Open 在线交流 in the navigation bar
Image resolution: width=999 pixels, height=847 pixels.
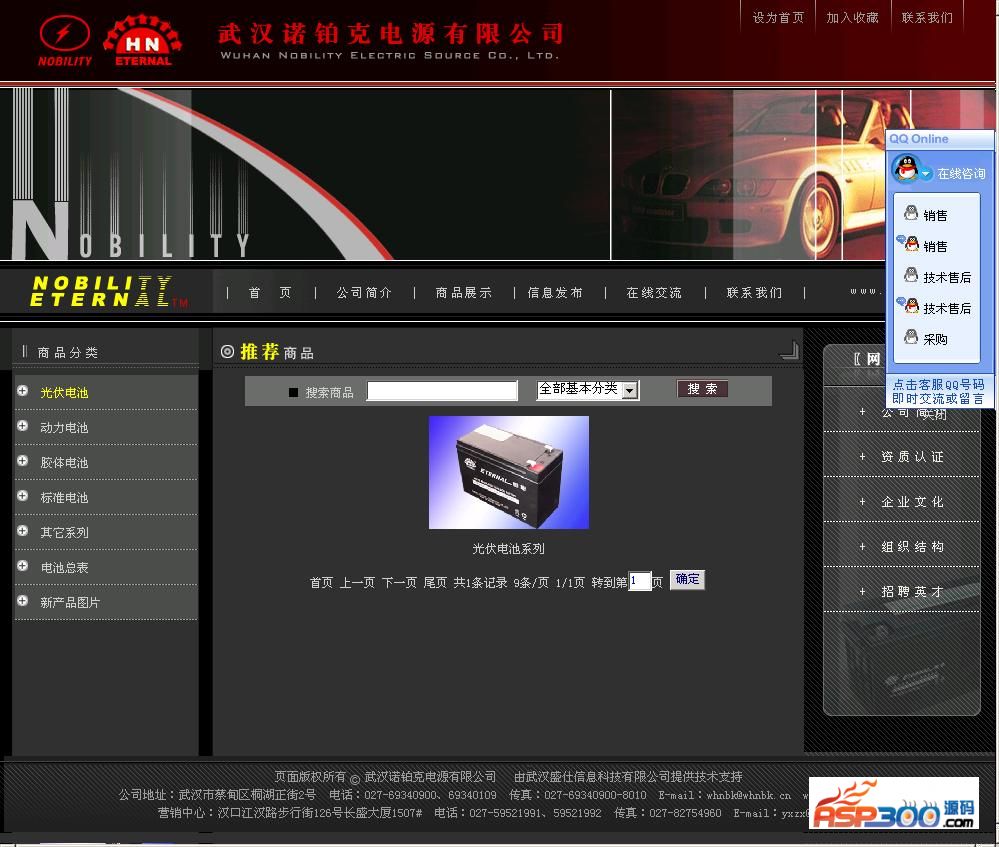click(x=654, y=293)
